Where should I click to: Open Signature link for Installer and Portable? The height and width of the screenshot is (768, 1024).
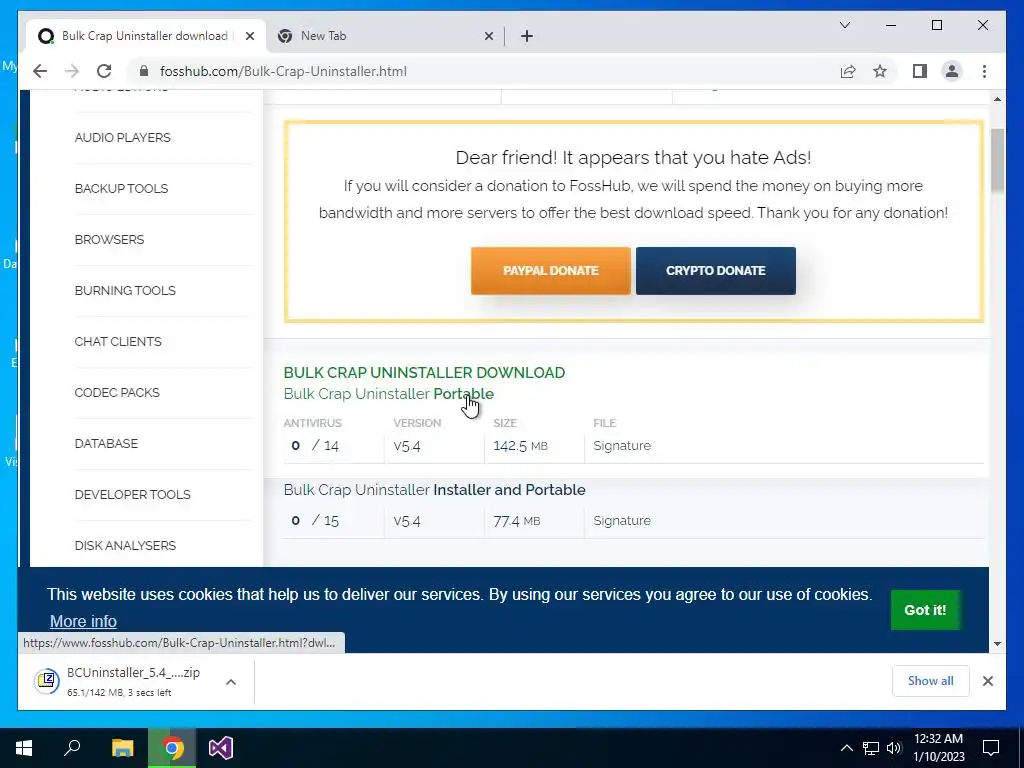point(622,520)
